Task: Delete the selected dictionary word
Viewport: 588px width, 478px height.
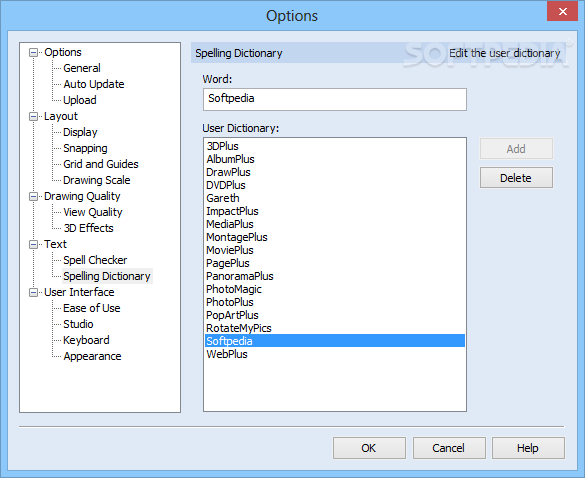Action: 516,178
